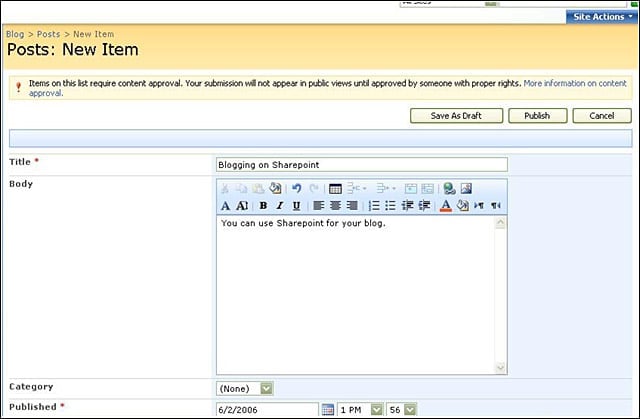Click the Body scrollbar down arrow
The width and height of the screenshot is (640, 419).
(x=500, y=368)
